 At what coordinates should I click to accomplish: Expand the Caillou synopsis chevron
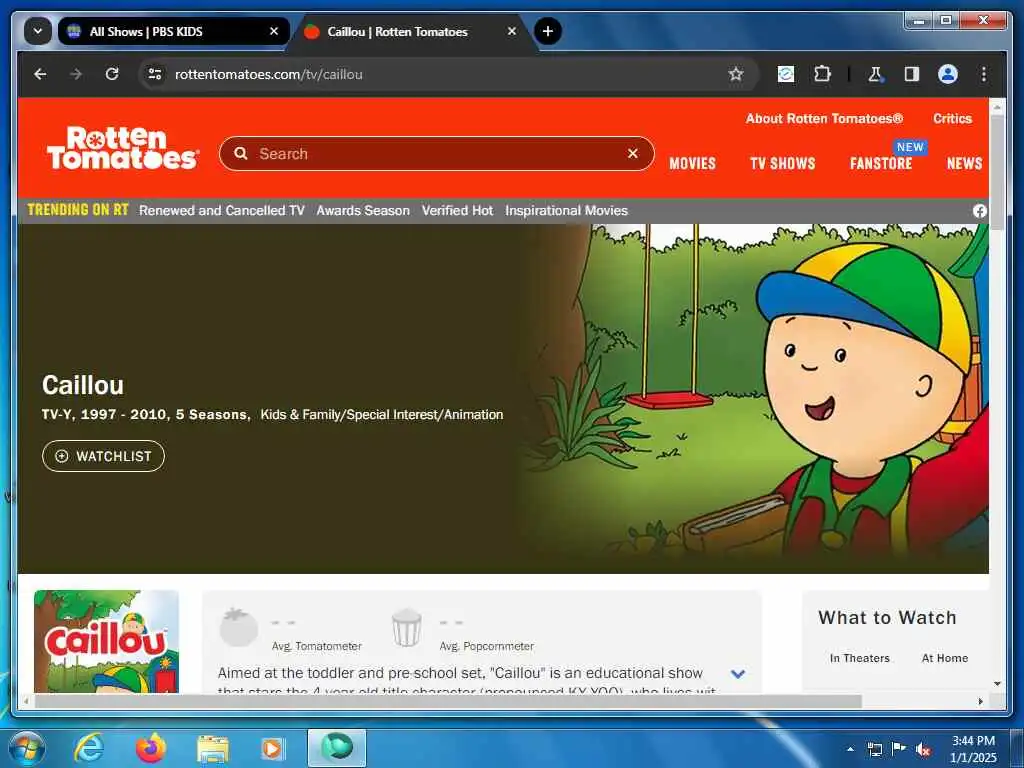738,674
